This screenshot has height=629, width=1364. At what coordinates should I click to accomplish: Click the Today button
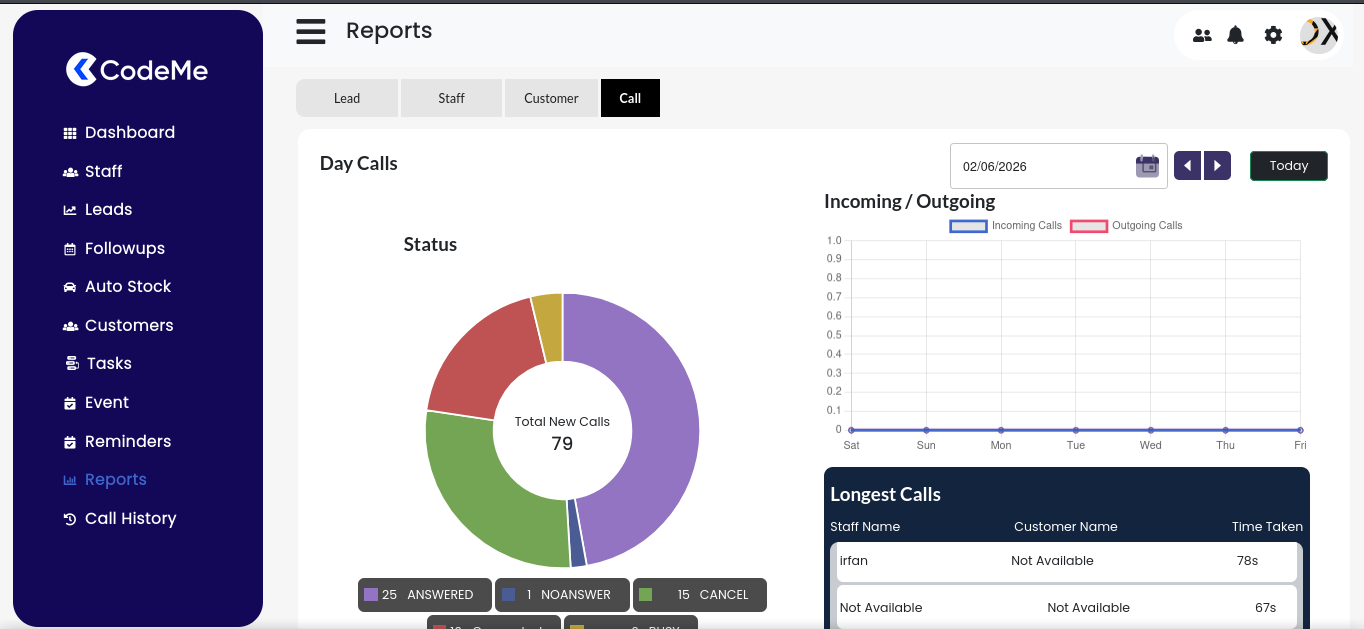1289,166
